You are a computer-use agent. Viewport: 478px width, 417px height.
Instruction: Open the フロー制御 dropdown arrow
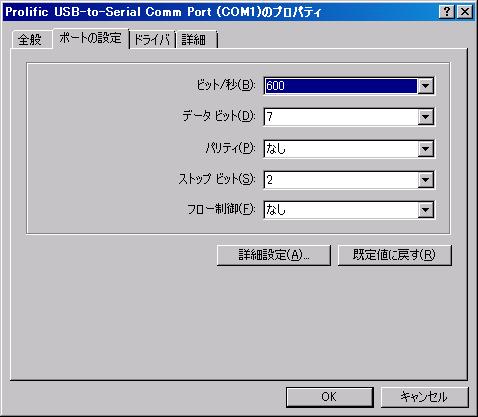point(425,210)
